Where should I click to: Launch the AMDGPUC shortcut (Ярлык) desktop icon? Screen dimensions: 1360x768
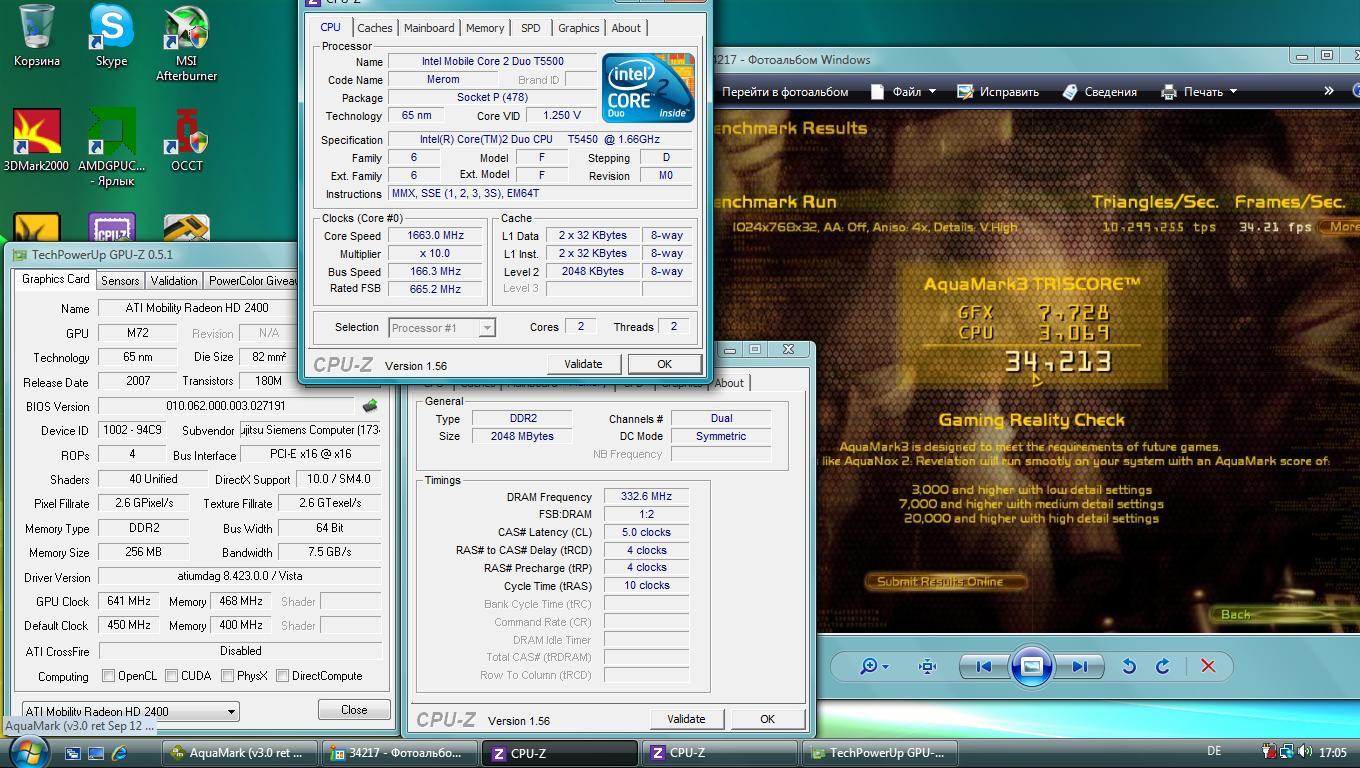point(111,148)
